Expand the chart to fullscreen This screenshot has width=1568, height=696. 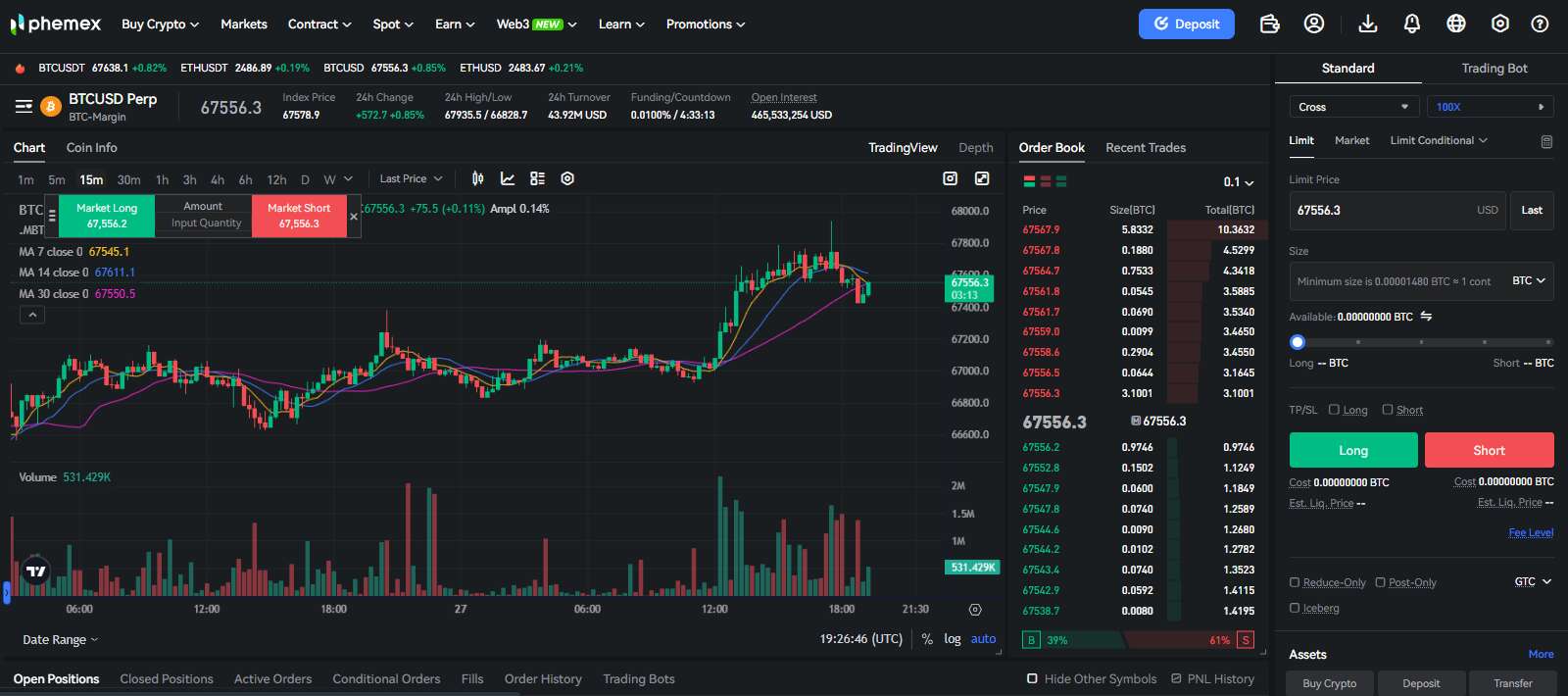(982, 178)
